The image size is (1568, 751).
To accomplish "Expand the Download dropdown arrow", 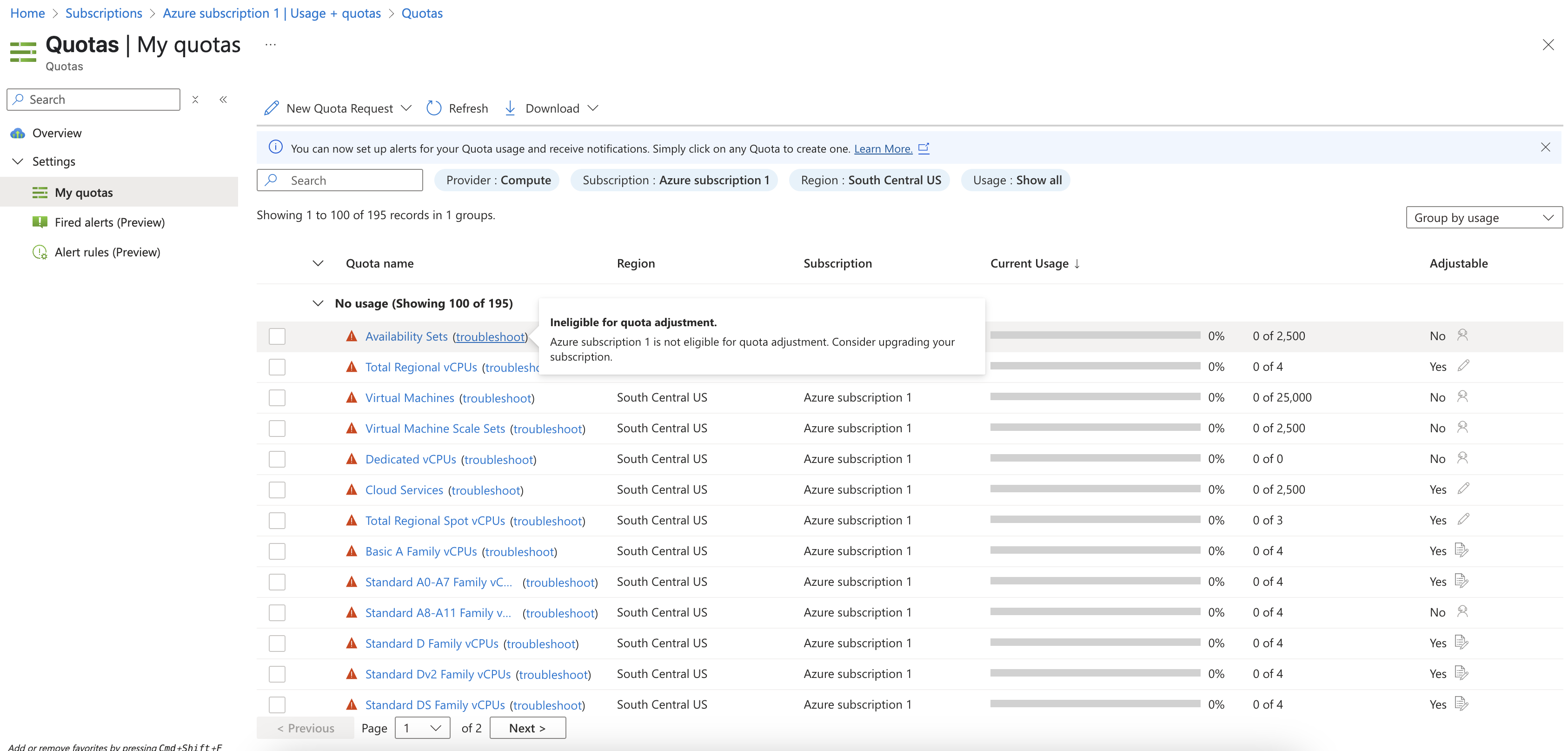I will coord(593,108).
